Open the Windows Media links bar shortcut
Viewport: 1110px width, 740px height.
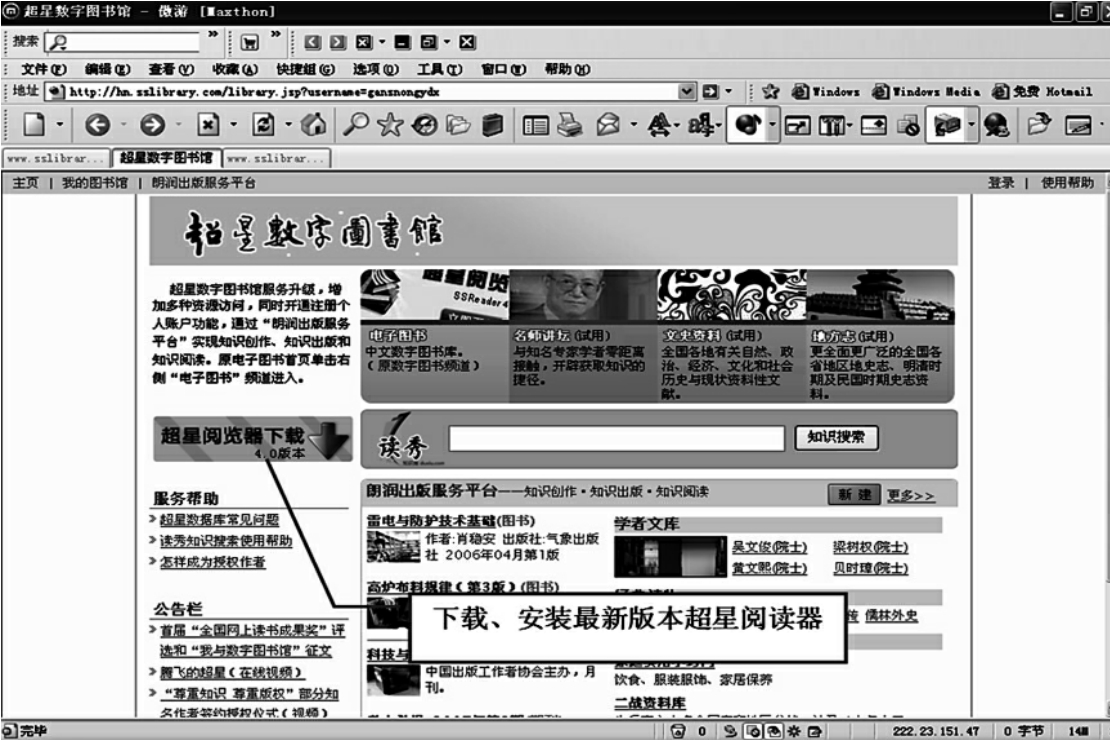click(926, 91)
